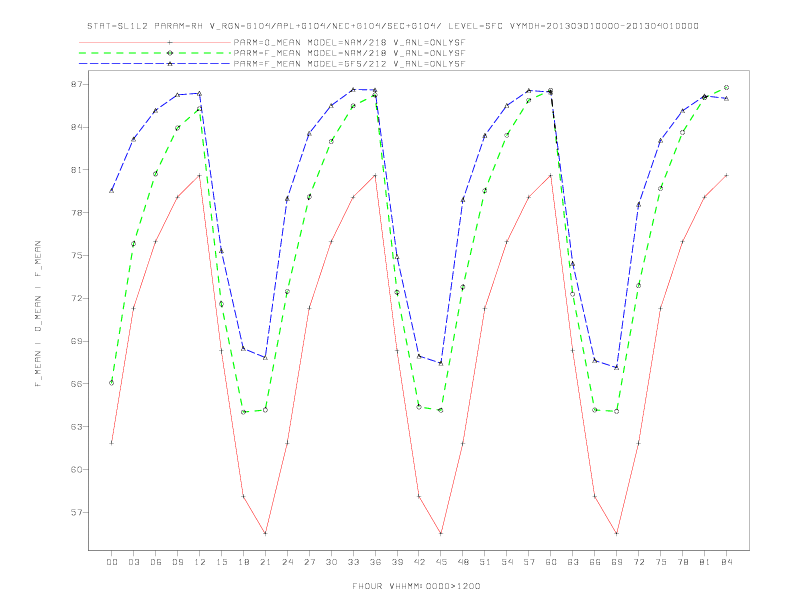Click the x-axis tick label 12

pos(200,562)
